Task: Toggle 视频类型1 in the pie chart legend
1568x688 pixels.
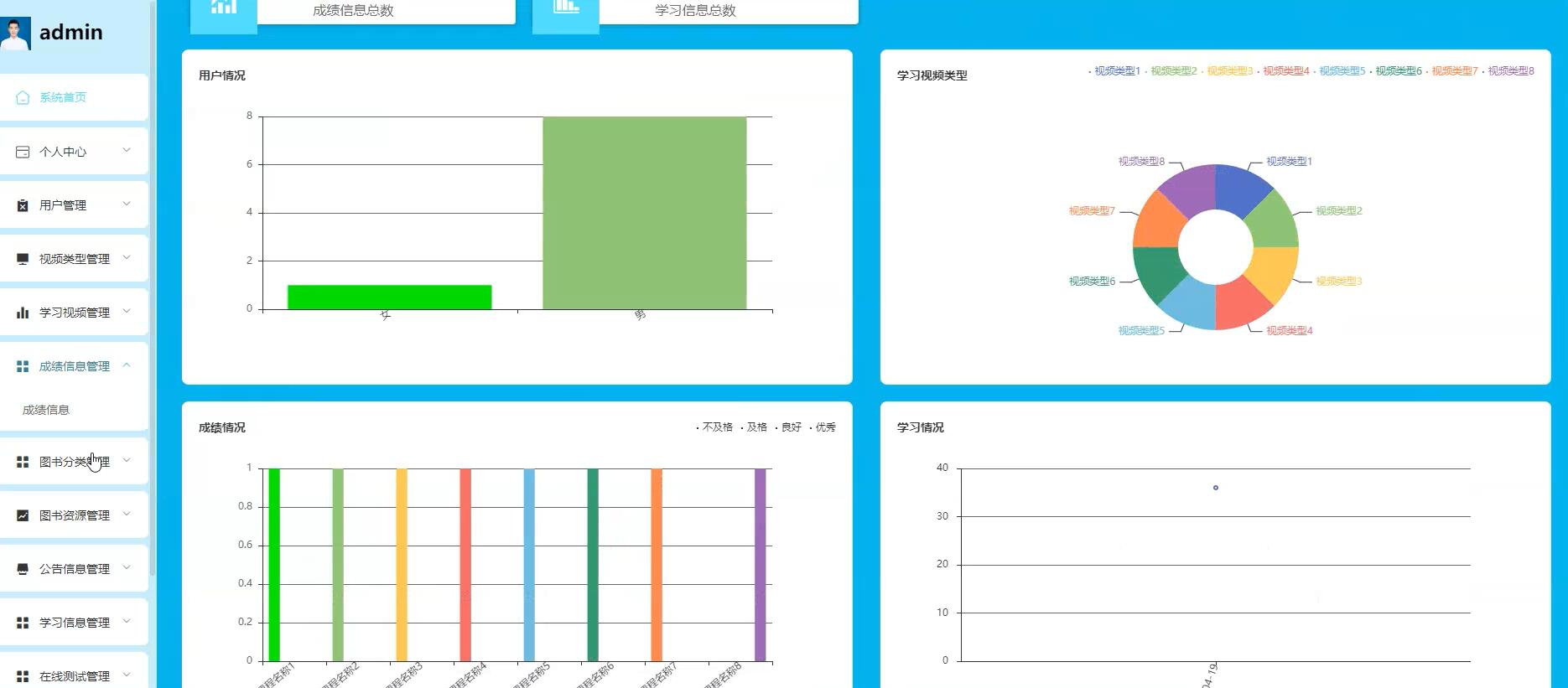Action: 1116,71
